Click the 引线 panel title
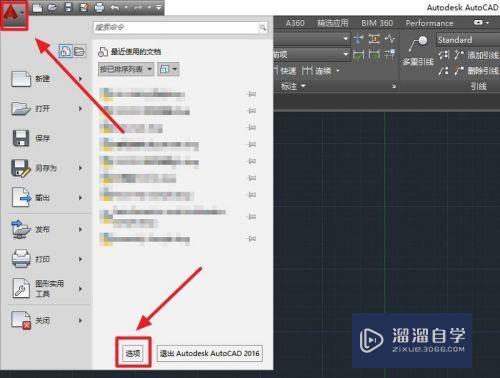 478,87
